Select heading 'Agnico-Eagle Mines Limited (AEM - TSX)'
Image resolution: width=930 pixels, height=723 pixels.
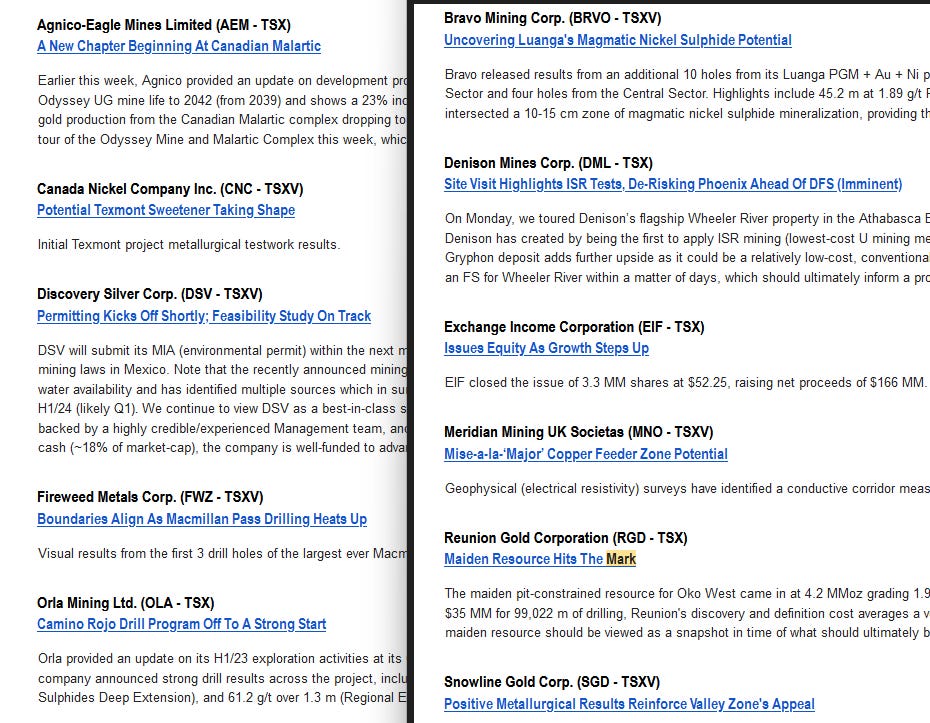[164, 25]
